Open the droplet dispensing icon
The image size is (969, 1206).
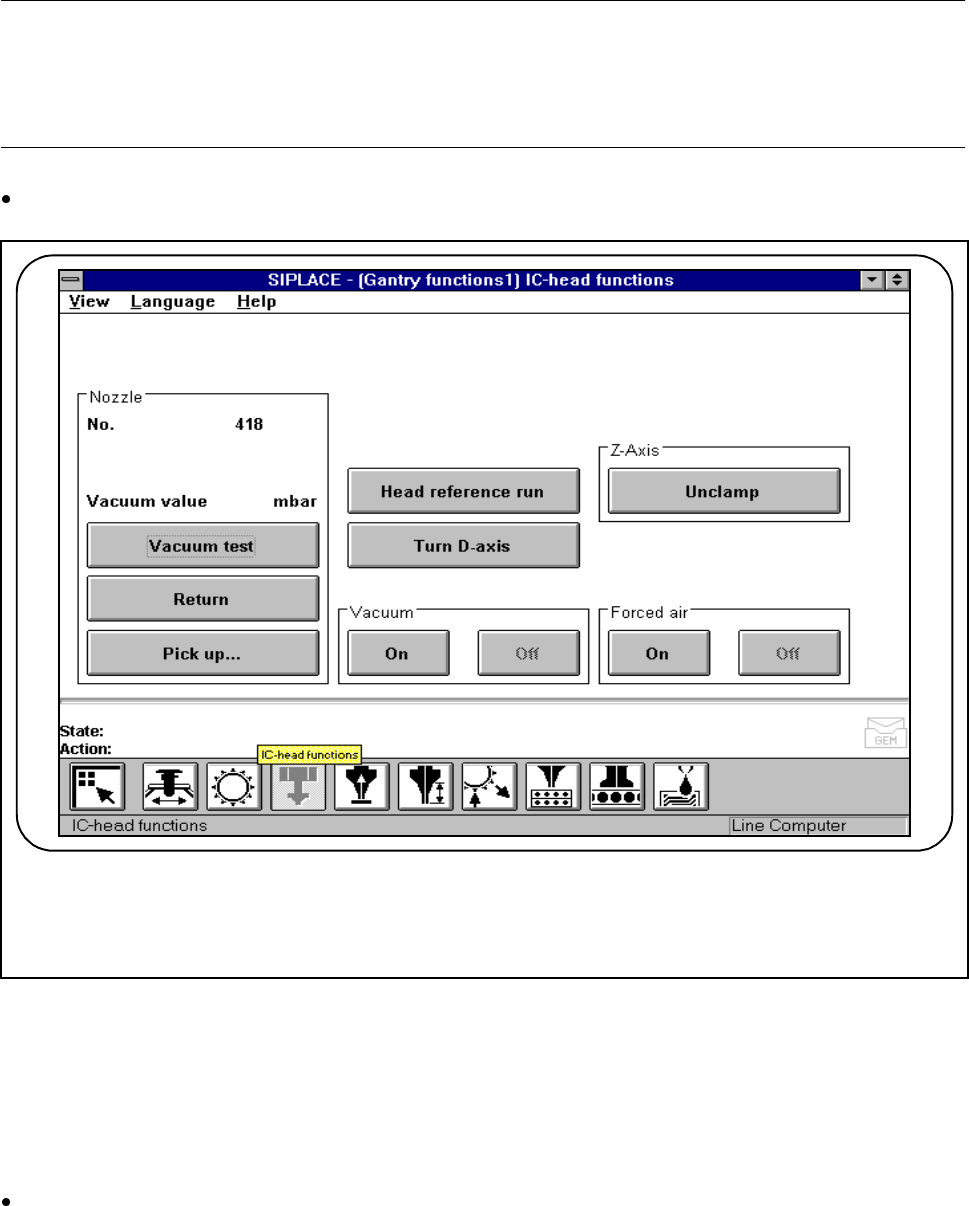click(x=681, y=786)
